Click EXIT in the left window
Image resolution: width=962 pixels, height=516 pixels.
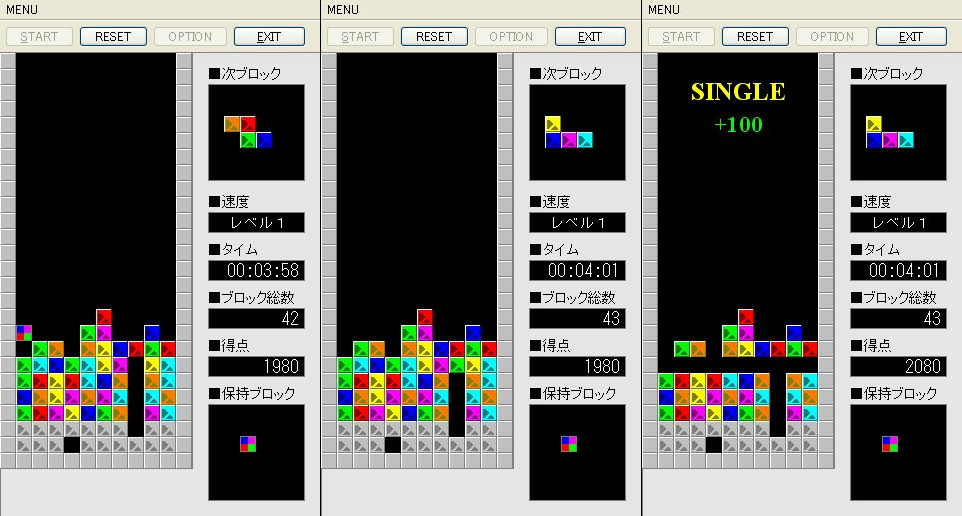[x=269, y=37]
